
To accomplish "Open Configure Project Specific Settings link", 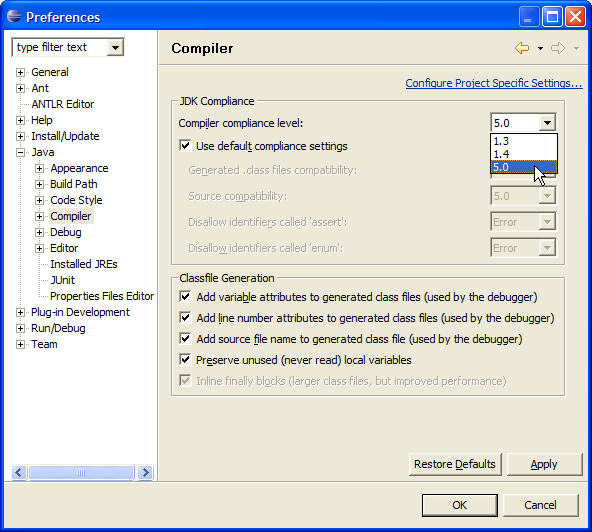I will click(x=494, y=83).
